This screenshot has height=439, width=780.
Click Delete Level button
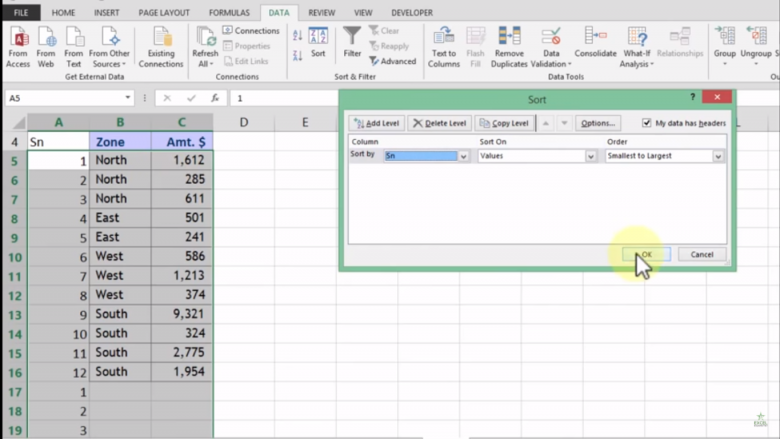(439, 123)
